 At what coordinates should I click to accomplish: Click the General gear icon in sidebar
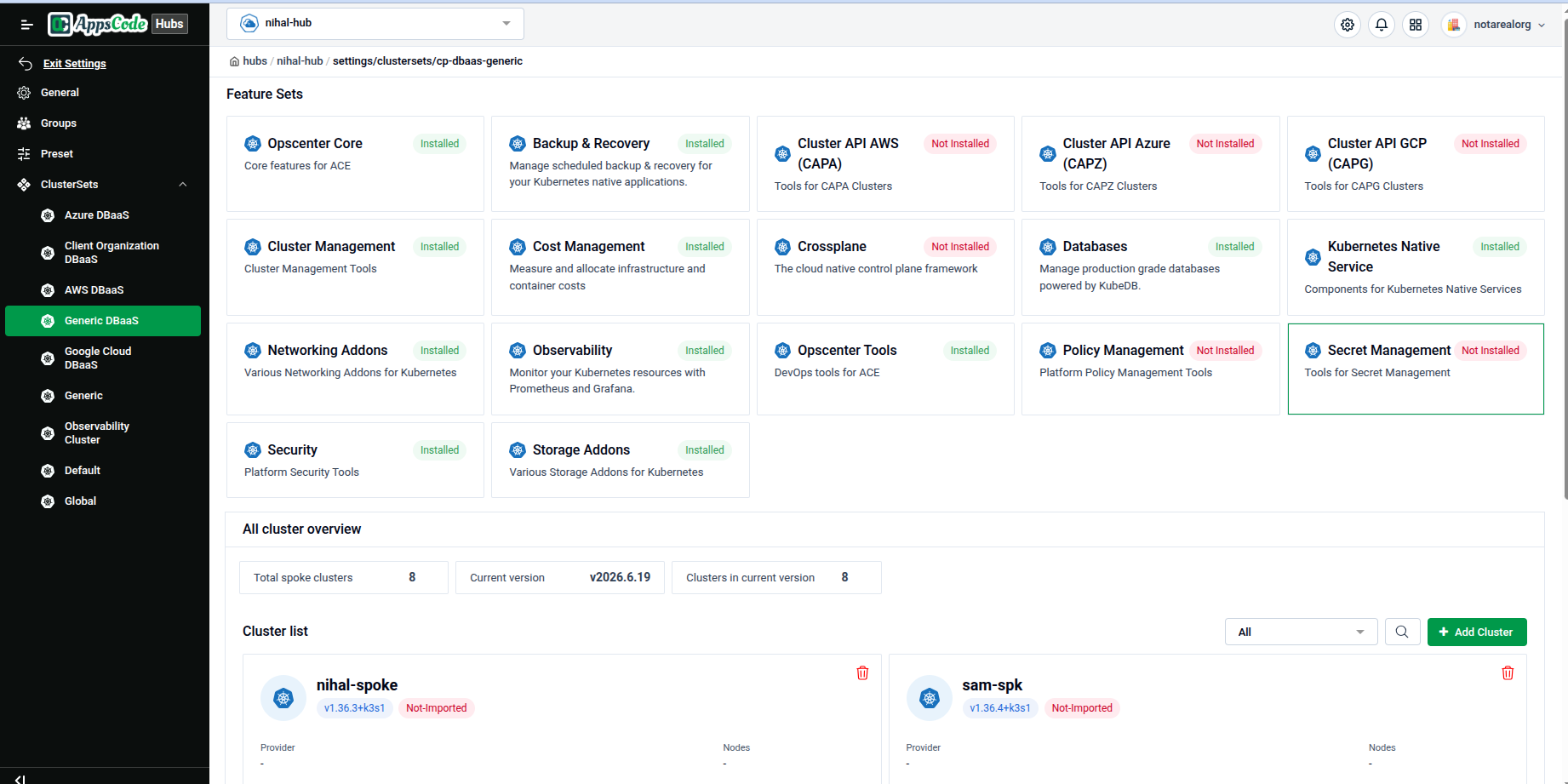[24, 93]
